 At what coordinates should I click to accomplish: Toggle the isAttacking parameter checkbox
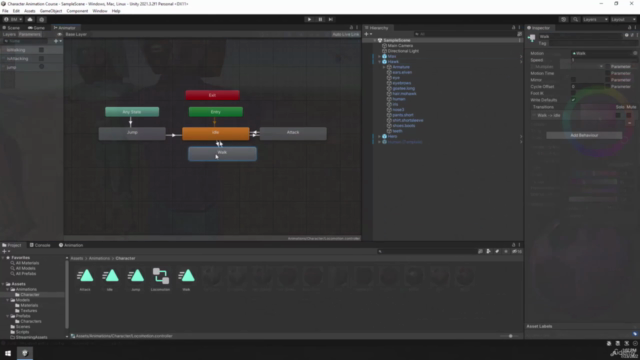[41, 58]
